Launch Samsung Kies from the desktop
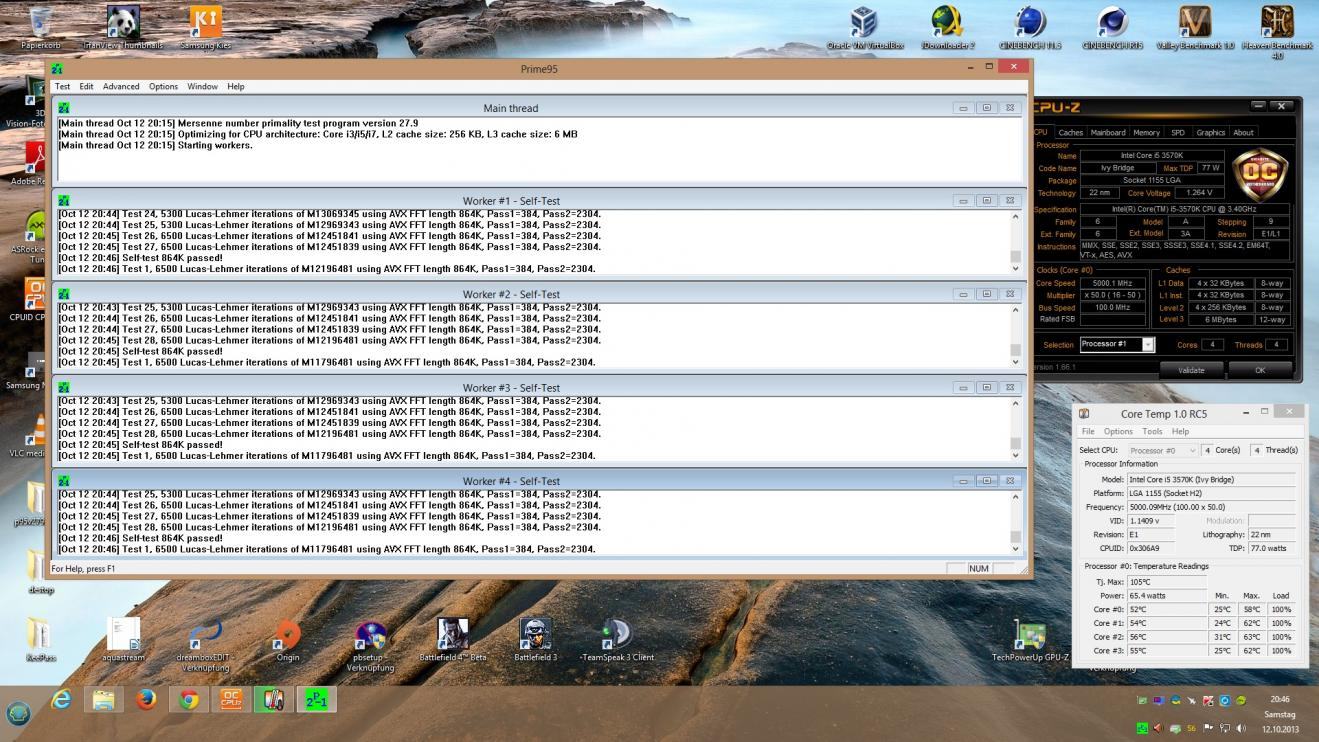 [205, 26]
